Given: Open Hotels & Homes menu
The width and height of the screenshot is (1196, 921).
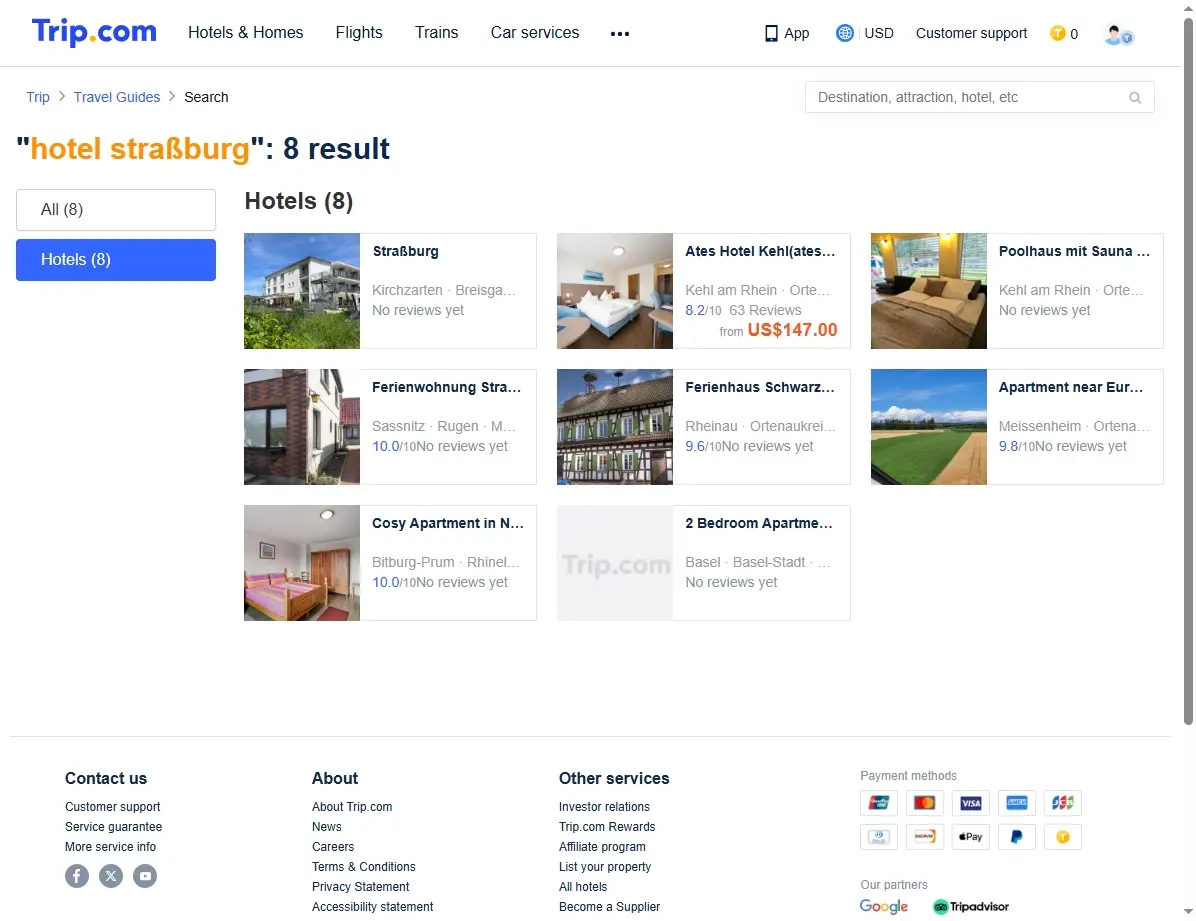Looking at the screenshot, I should [246, 33].
